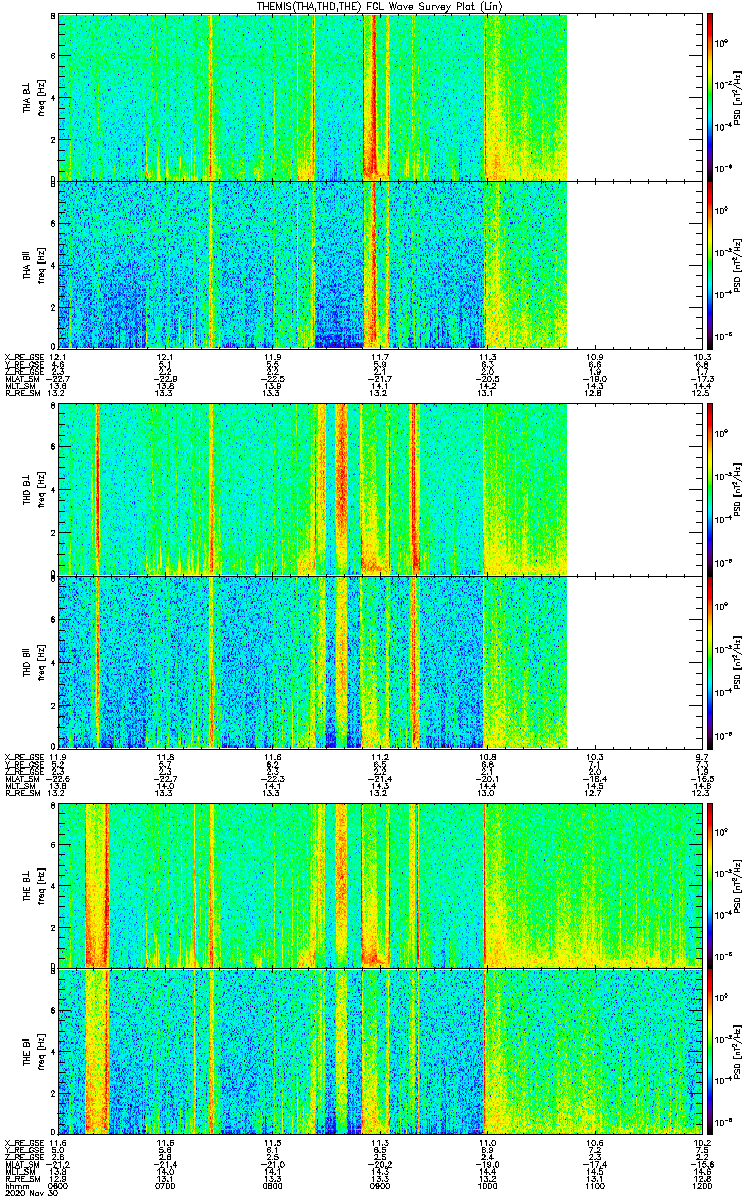Click the R_RE_SM row label under THD
This screenshot has height=1200, width=750.
click(x=19, y=793)
